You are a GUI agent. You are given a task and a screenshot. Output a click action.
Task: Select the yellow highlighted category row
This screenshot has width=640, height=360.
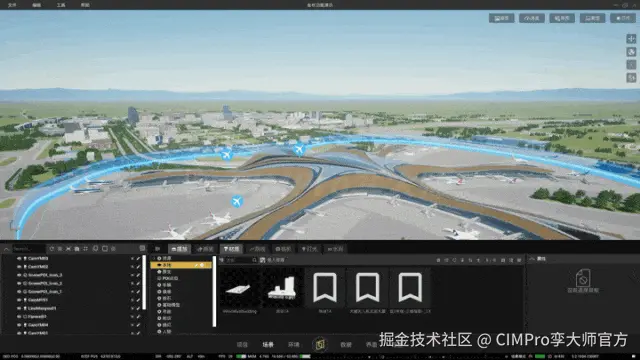[181, 265]
